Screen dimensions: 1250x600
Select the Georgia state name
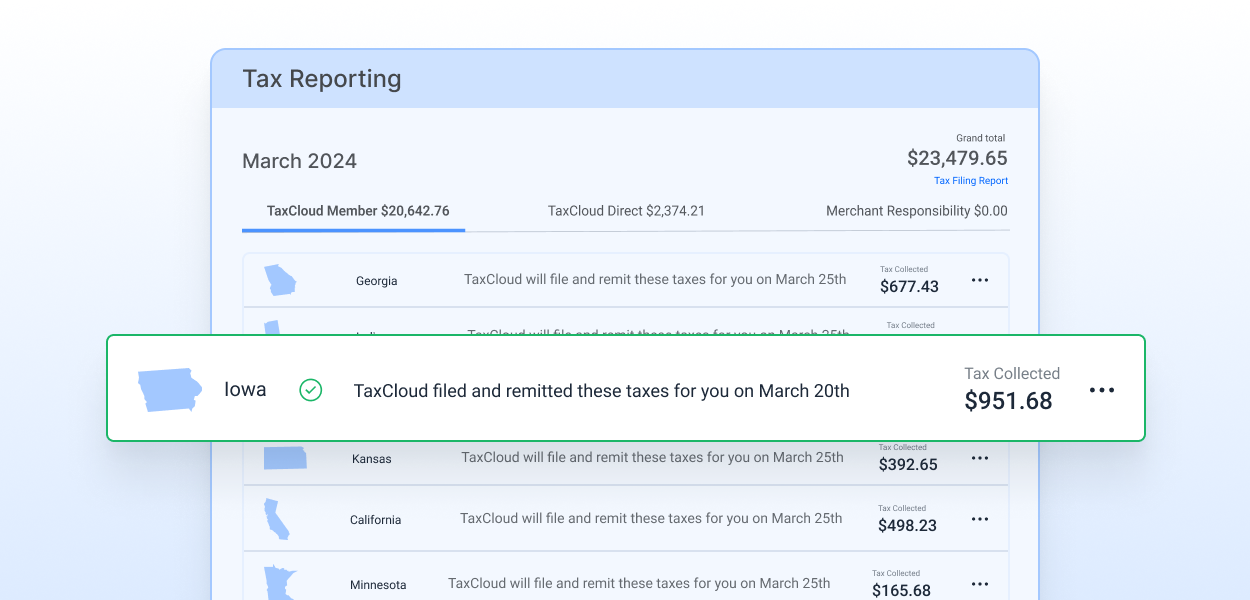pos(377,281)
